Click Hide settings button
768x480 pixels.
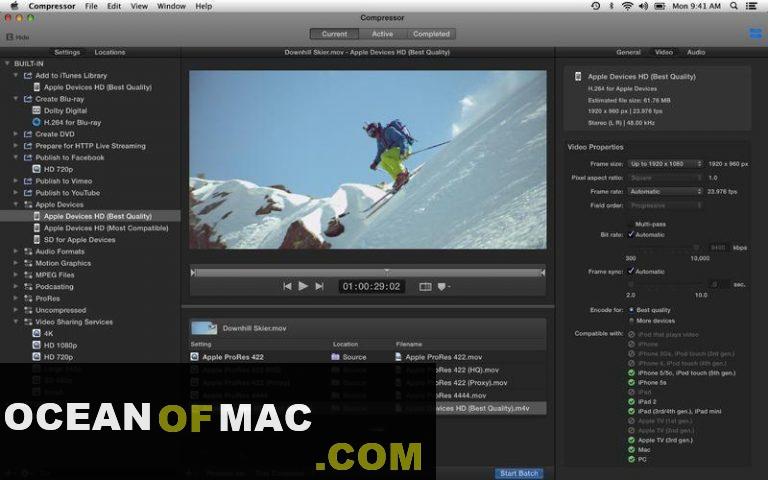coord(18,37)
